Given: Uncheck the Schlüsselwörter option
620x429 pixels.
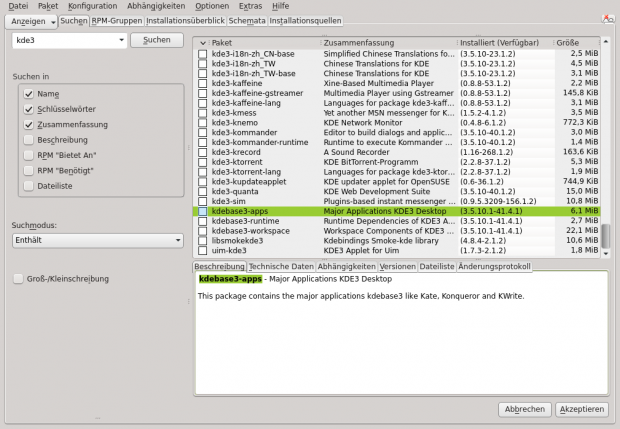Looking at the screenshot, I should [28, 109].
